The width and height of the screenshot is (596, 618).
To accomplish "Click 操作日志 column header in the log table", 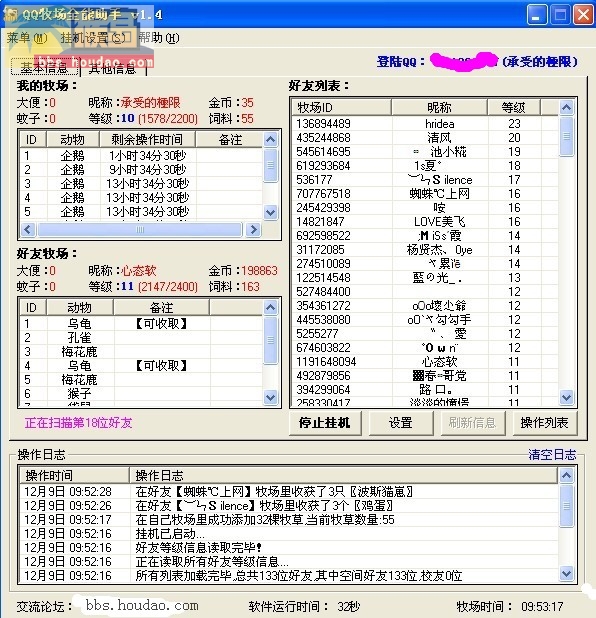I will click(344, 475).
